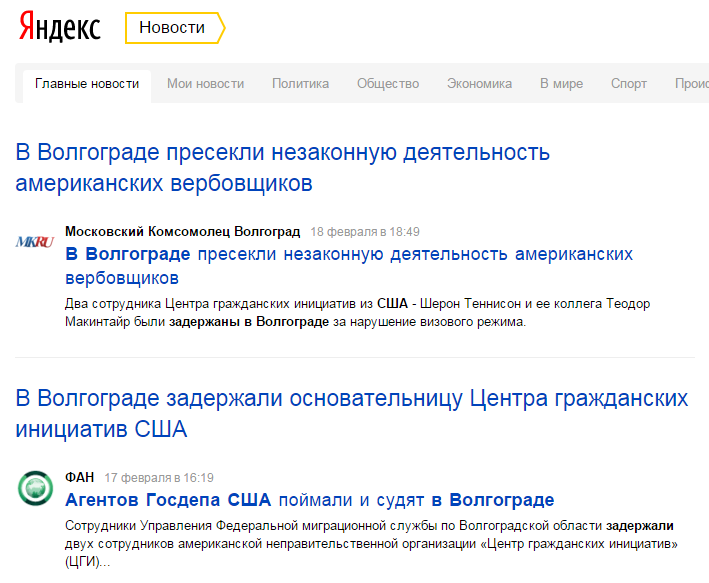Viewport: 709px width, 583px height.
Task: Click the Яндекс logo
Action: tap(60, 27)
